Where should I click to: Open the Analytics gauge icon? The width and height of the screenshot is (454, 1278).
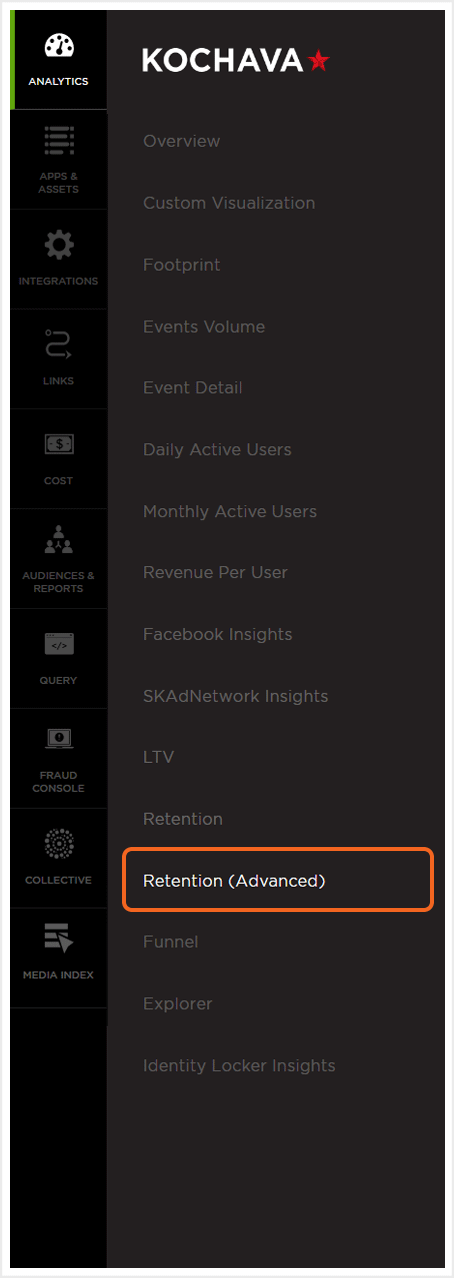tap(59, 47)
